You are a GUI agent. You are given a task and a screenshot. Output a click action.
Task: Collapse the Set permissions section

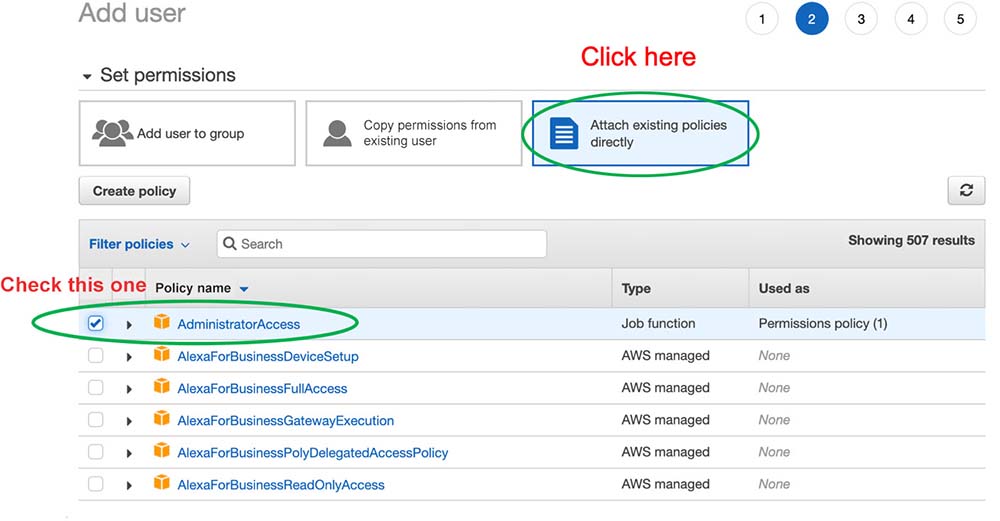coord(88,76)
